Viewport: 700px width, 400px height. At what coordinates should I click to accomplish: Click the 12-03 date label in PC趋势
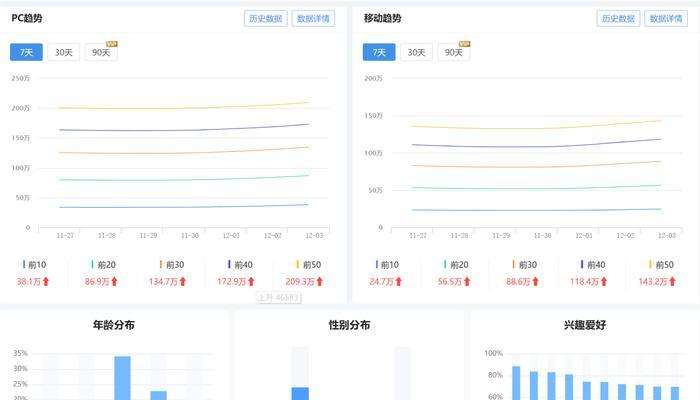pyautogui.click(x=314, y=235)
